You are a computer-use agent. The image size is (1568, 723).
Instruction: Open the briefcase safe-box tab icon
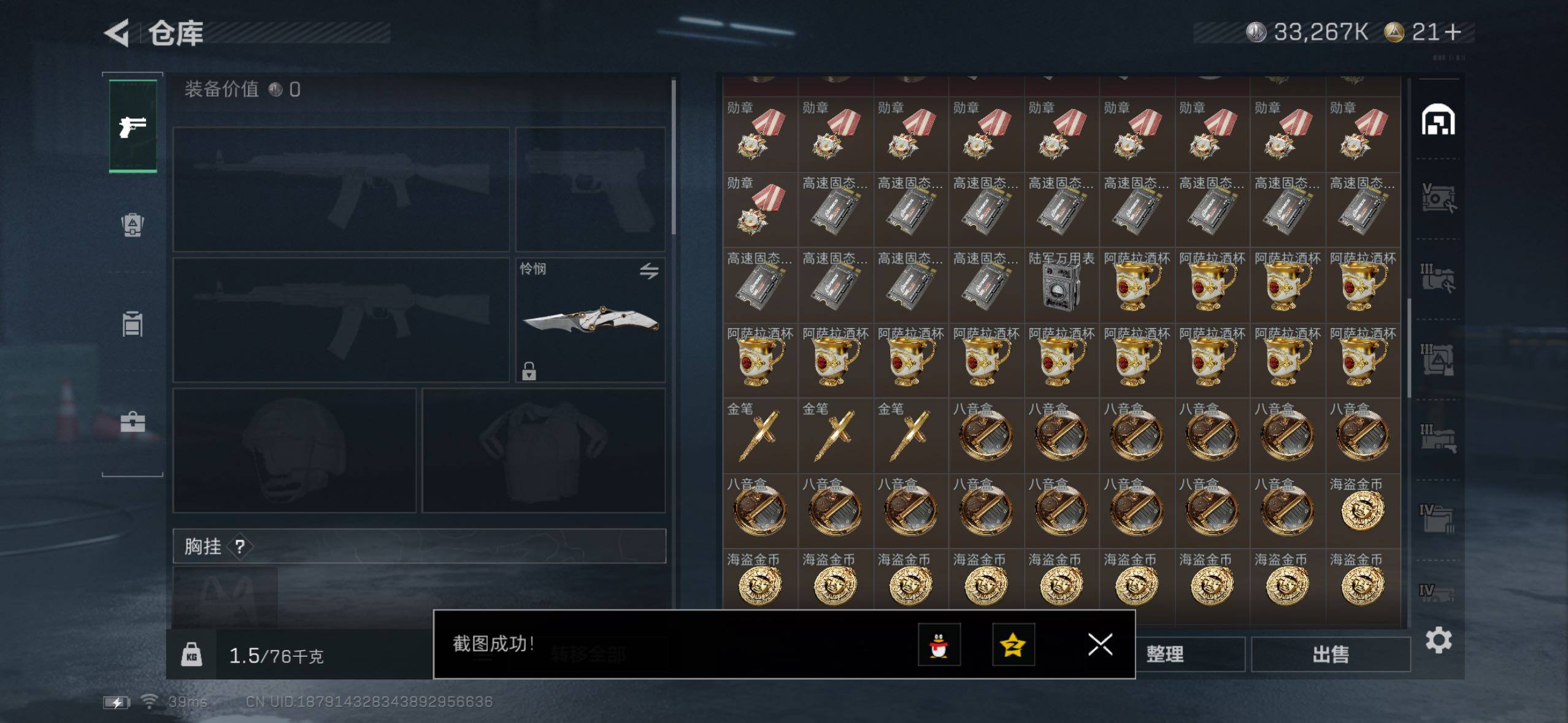[x=133, y=422]
